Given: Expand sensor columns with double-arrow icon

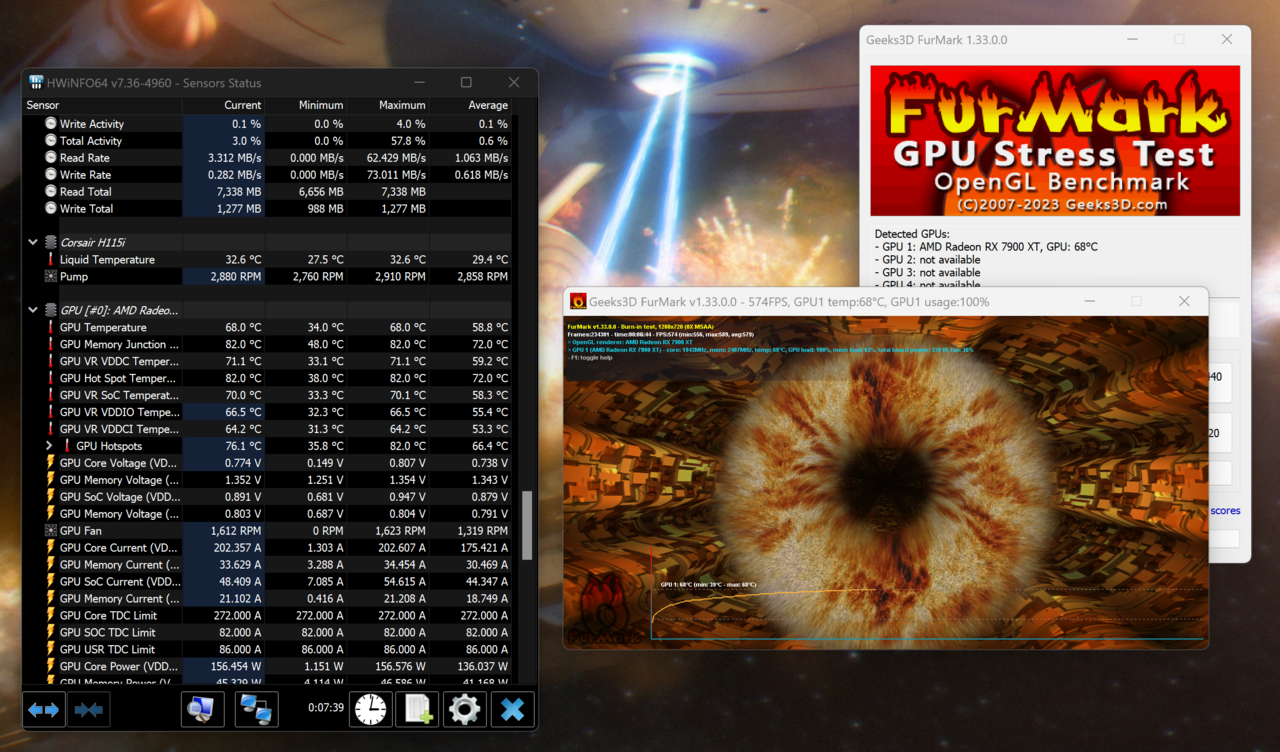Looking at the screenshot, I should (x=44, y=709).
